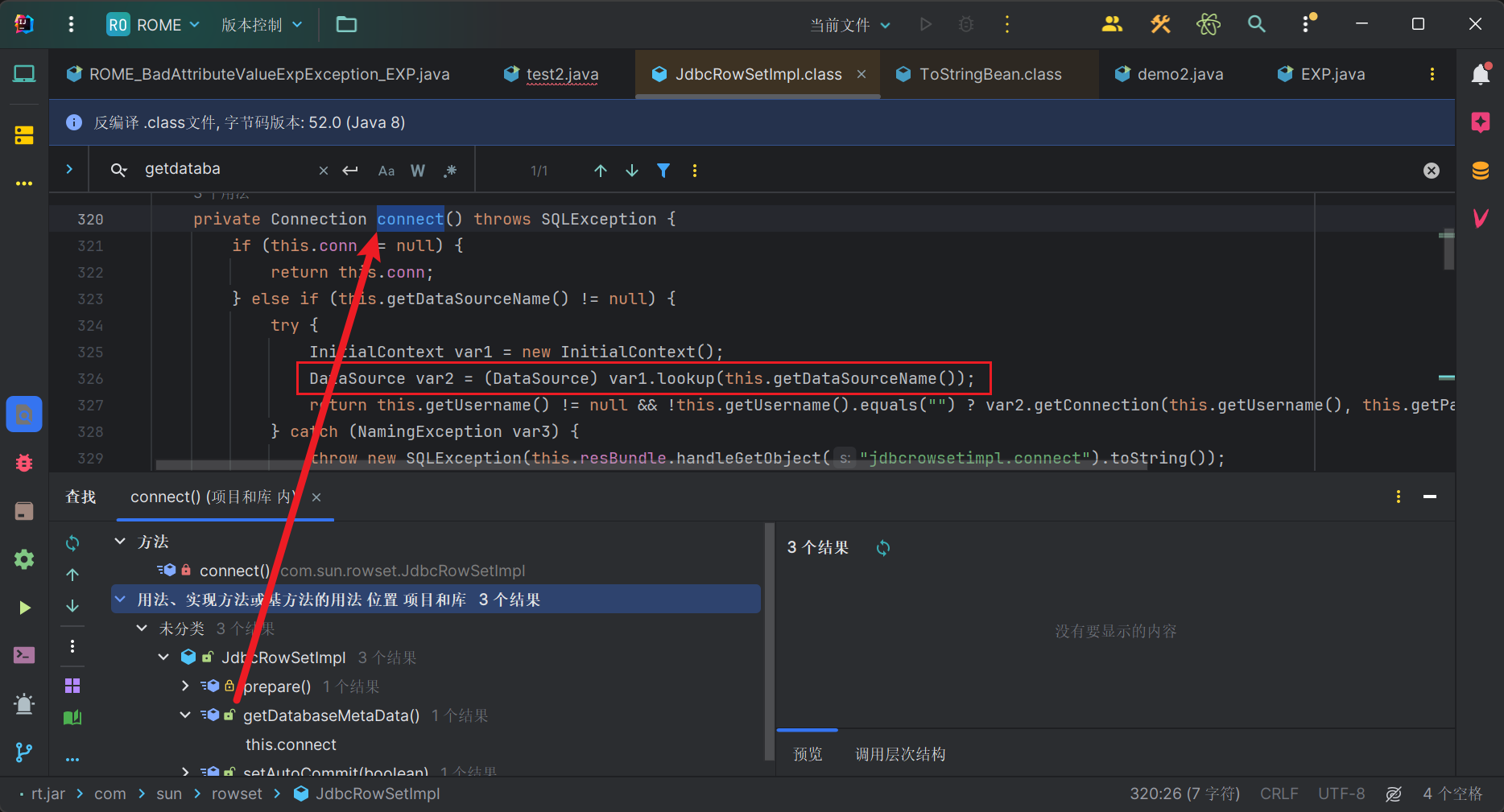Viewport: 1504px width, 812px height.
Task: Click the Run play button in toolbar
Action: coord(926,24)
